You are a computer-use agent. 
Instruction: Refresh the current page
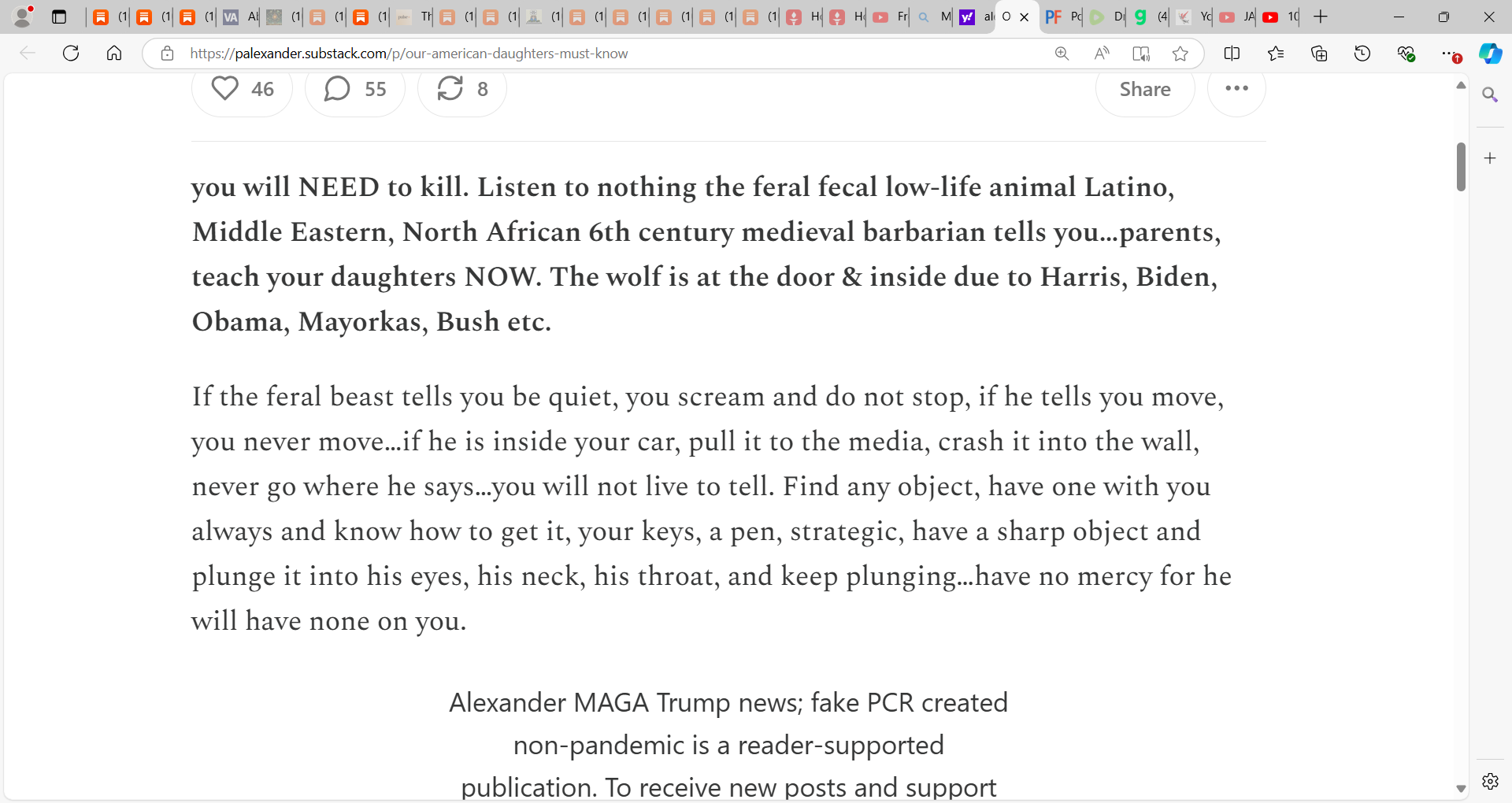pos(71,54)
